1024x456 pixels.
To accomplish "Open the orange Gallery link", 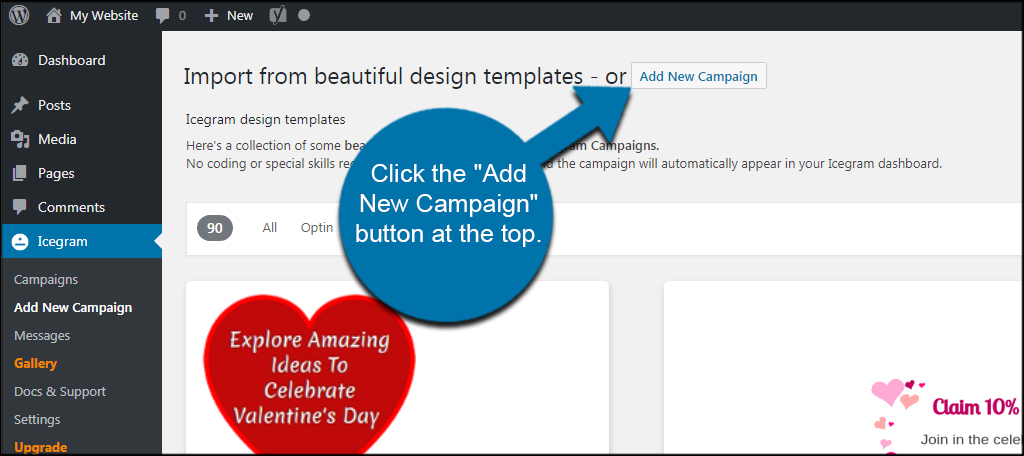I will 36,364.
